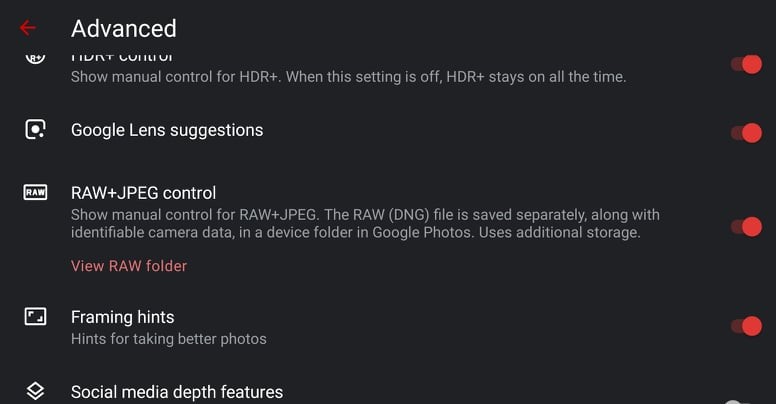The image size is (776, 404).
Task: Tap 'Hints for taking better photos' text
Action: (x=169, y=339)
